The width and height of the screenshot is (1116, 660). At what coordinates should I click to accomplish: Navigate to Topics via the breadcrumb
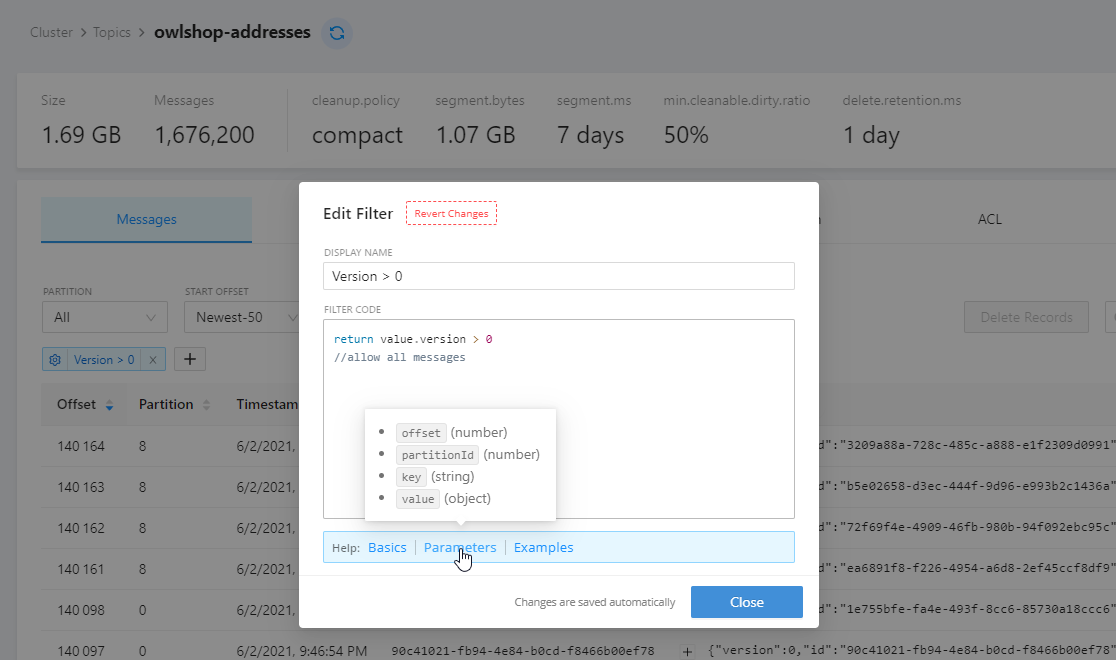112,32
